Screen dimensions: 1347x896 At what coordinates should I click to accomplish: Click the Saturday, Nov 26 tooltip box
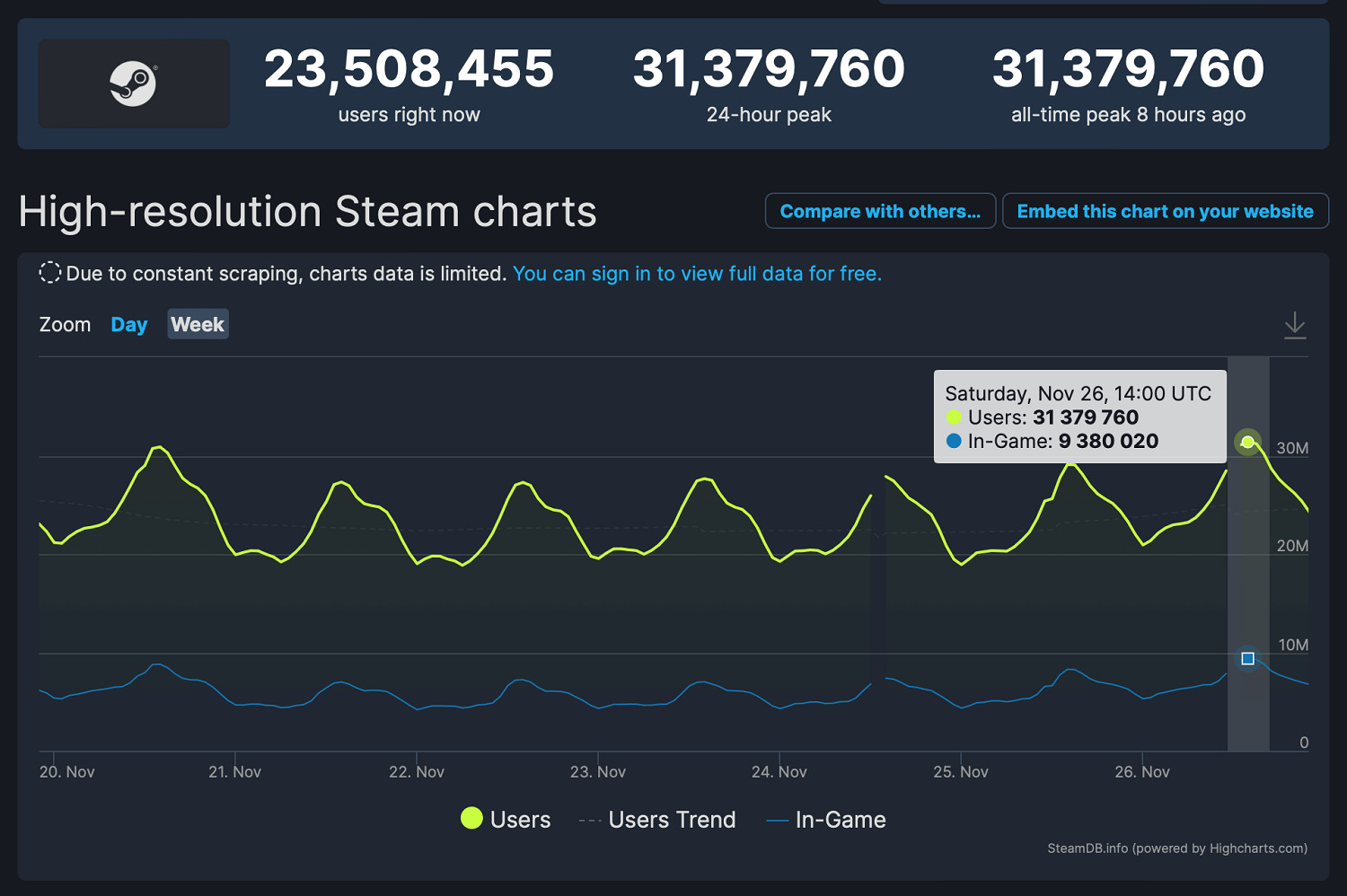pos(1079,417)
